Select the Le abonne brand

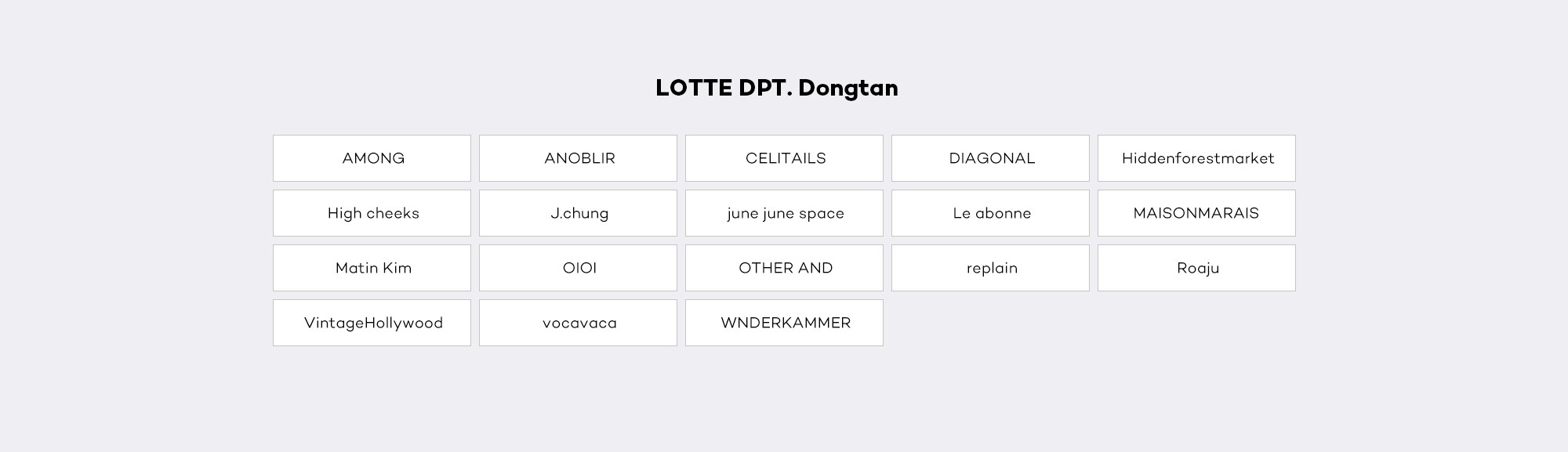click(x=990, y=213)
